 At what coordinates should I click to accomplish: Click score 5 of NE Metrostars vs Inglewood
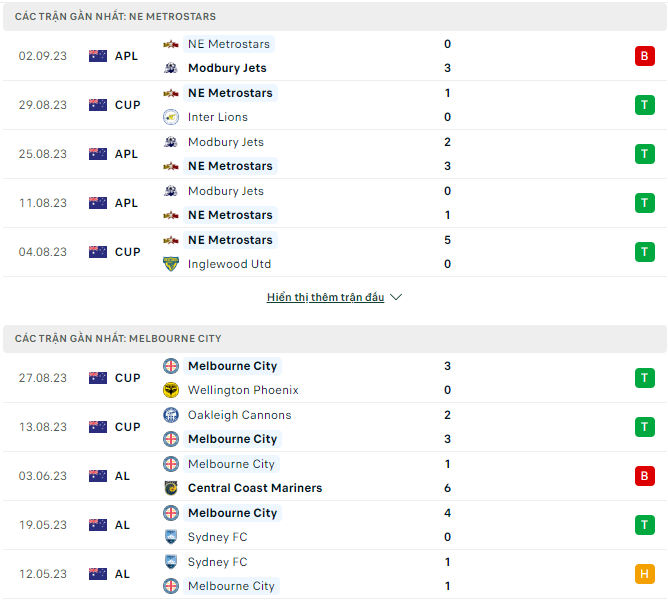pos(447,240)
